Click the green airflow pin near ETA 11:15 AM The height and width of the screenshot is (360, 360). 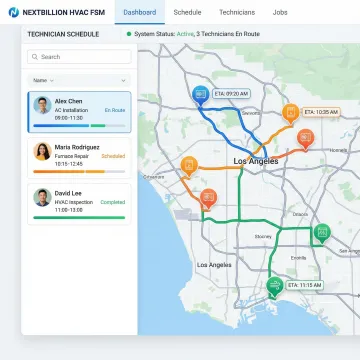coord(275,287)
